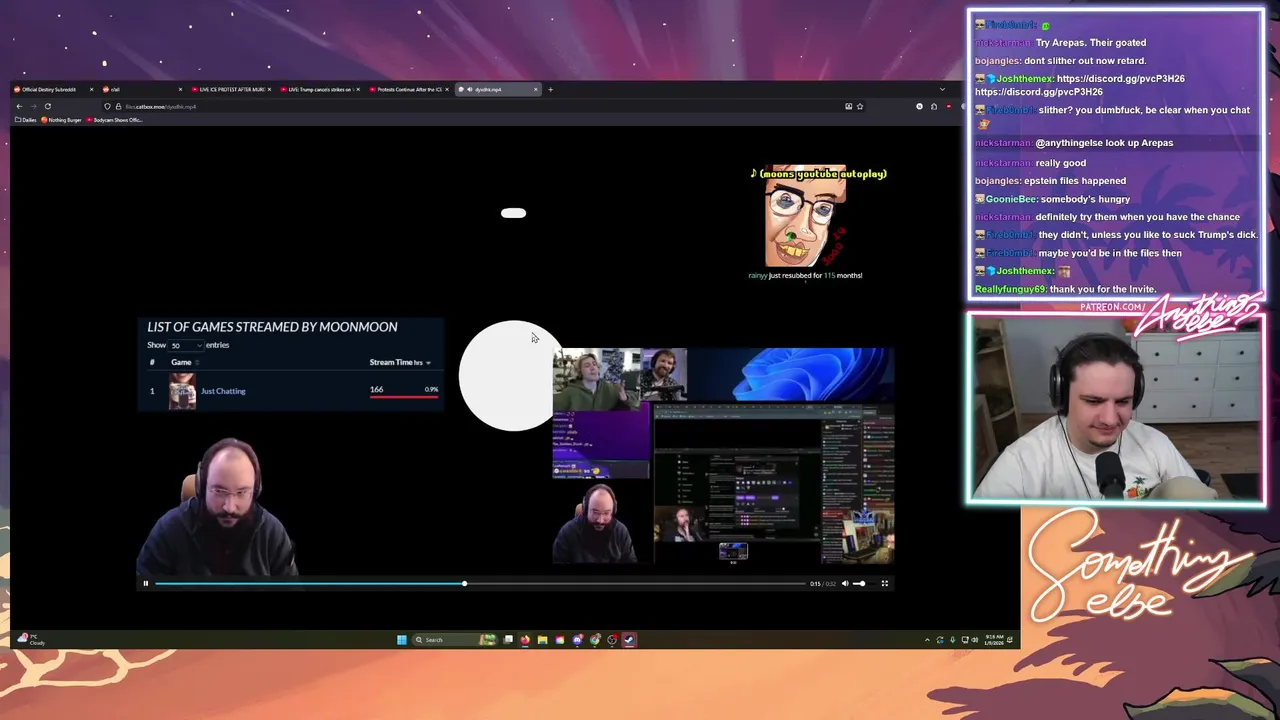
Task: Open the Nothing Burger bookmark
Action: [61, 120]
